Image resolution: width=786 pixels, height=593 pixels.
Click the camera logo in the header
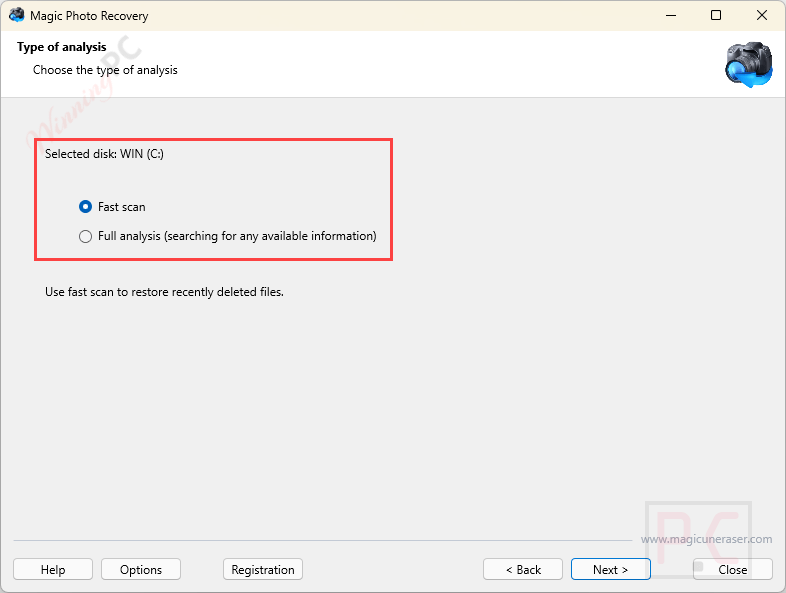coord(749,65)
